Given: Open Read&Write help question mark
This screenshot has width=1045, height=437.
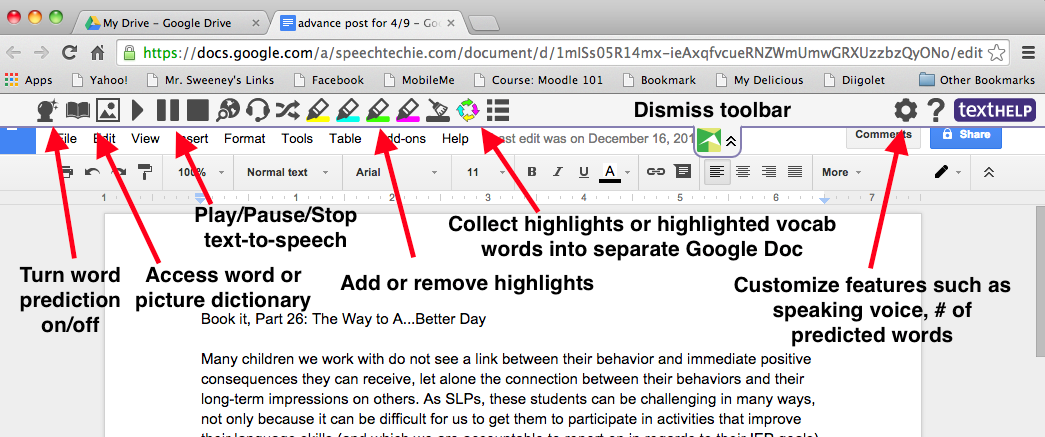Looking at the screenshot, I should pyautogui.click(x=936, y=110).
